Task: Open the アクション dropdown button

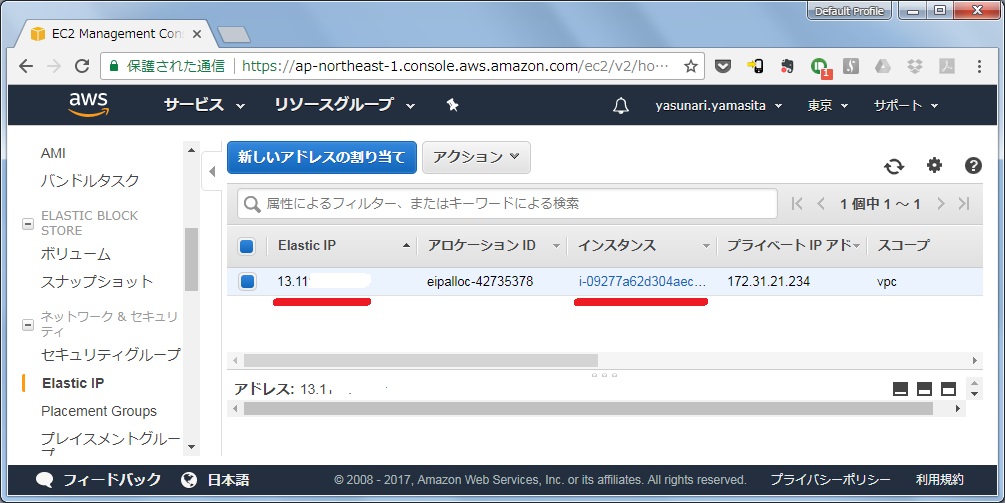Action: [x=476, y=157]
